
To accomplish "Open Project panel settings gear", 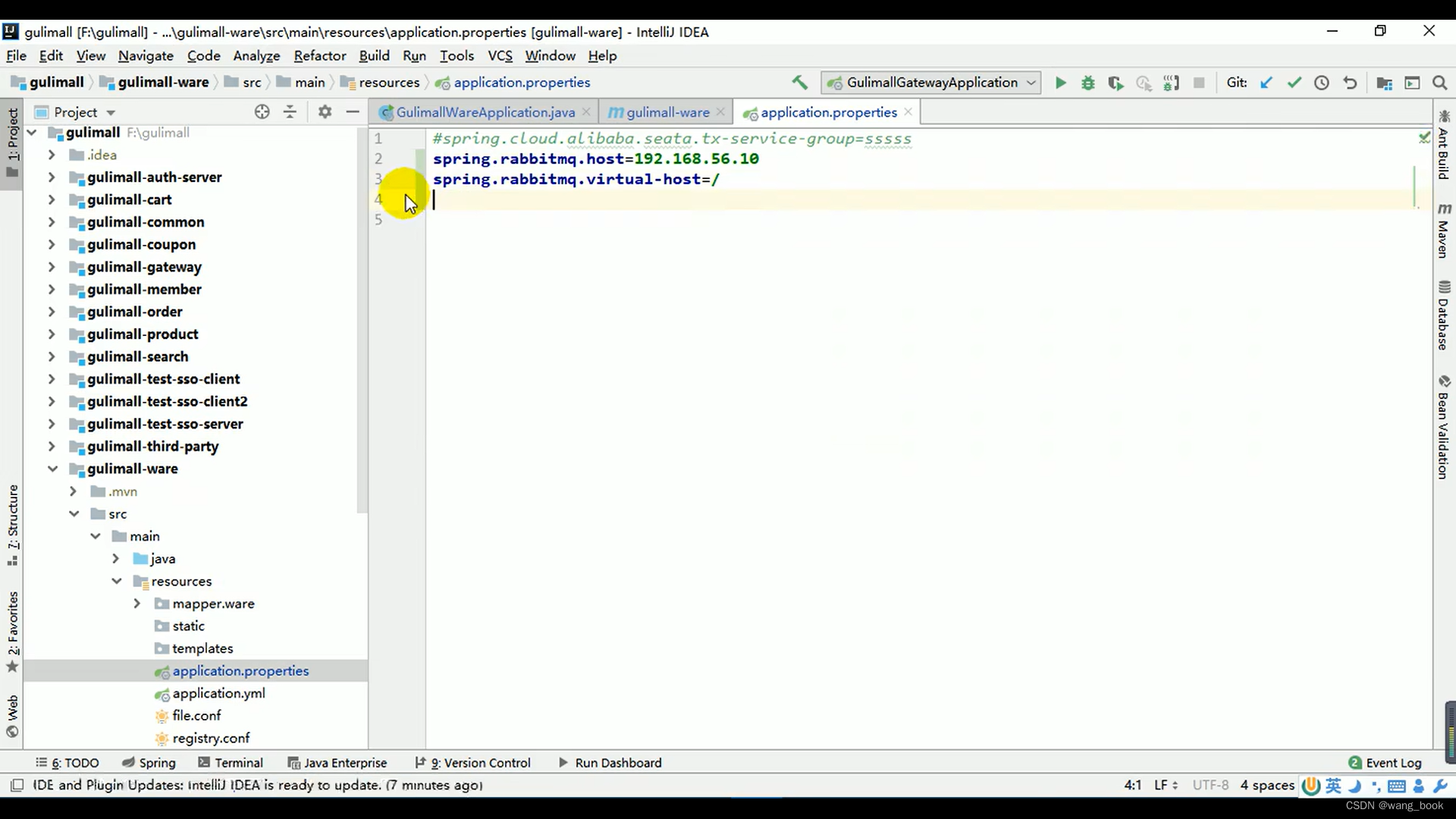I will 325,111.
